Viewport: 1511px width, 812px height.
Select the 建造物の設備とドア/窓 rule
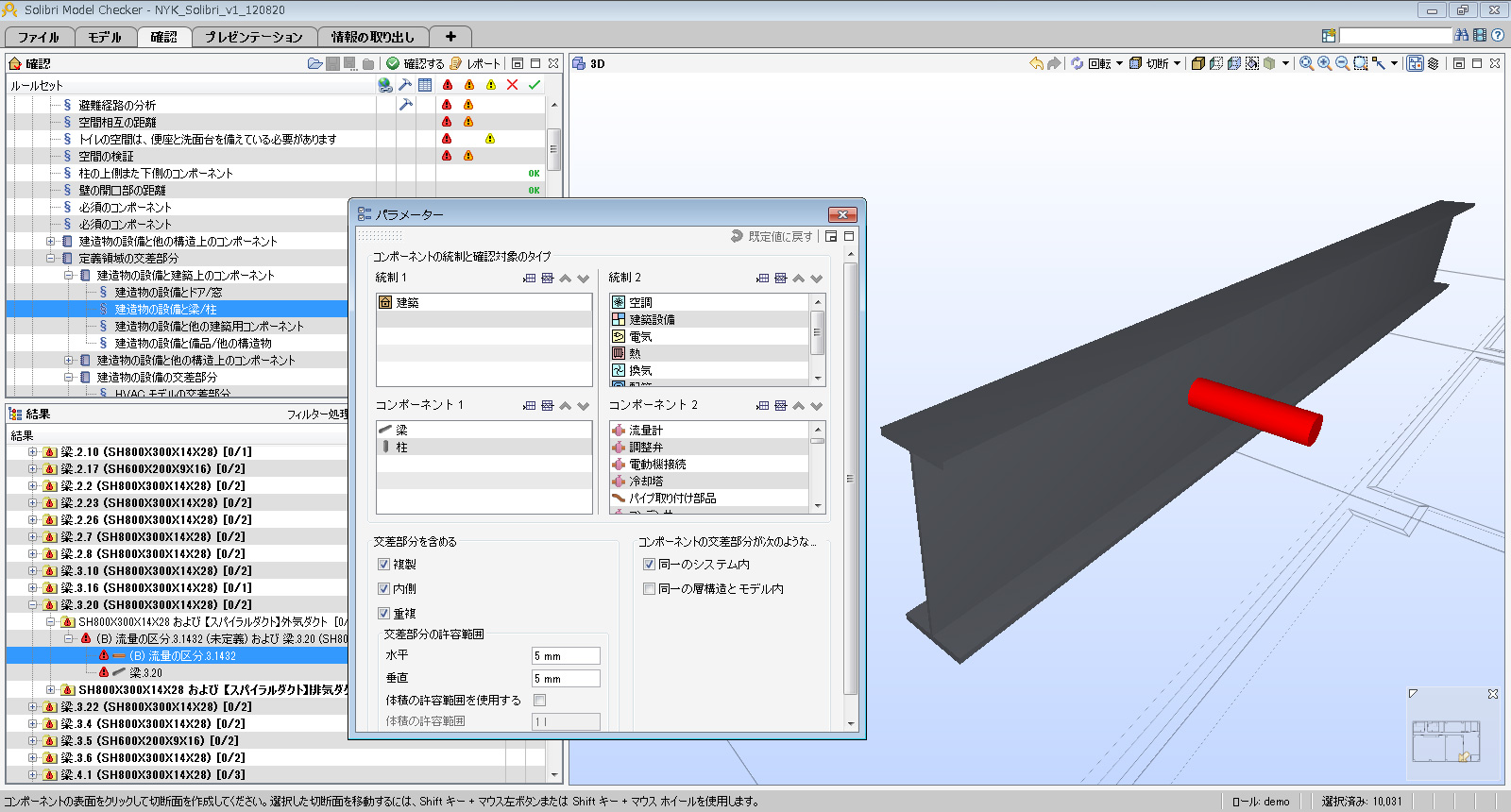(x=168, y=292)
